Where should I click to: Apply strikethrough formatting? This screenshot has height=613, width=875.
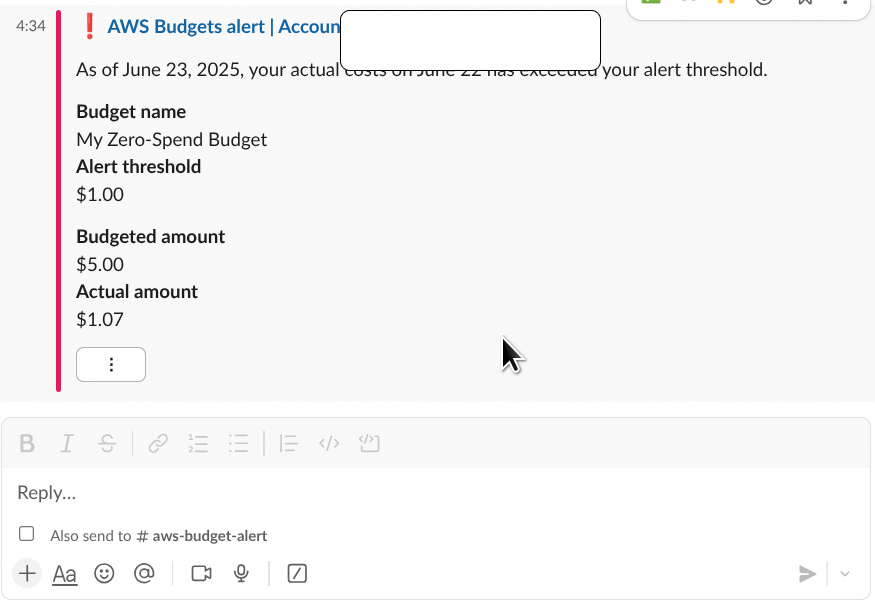pyautogui.click(x=107, y=444)
